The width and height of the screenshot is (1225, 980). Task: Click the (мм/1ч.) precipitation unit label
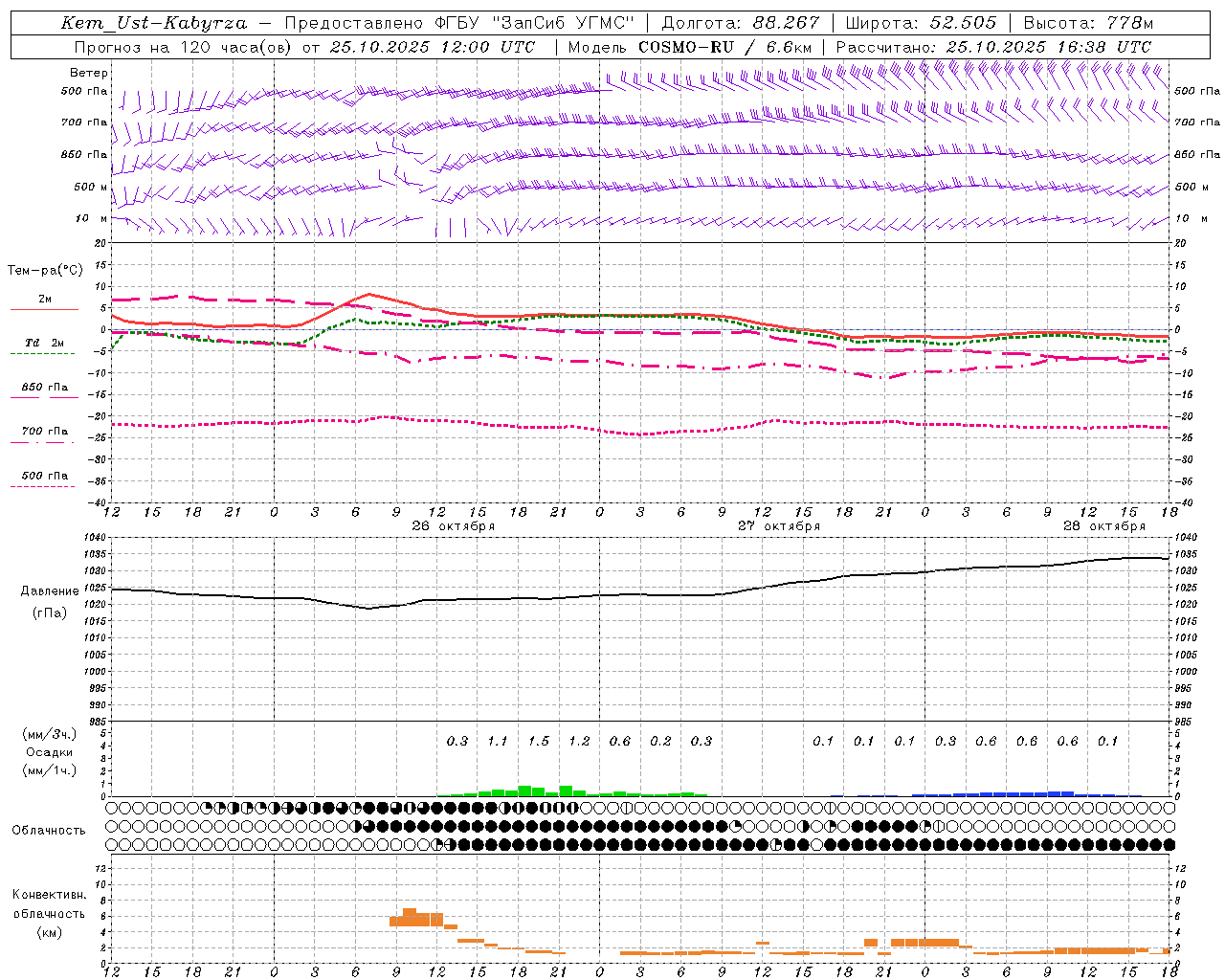point(50,771)
